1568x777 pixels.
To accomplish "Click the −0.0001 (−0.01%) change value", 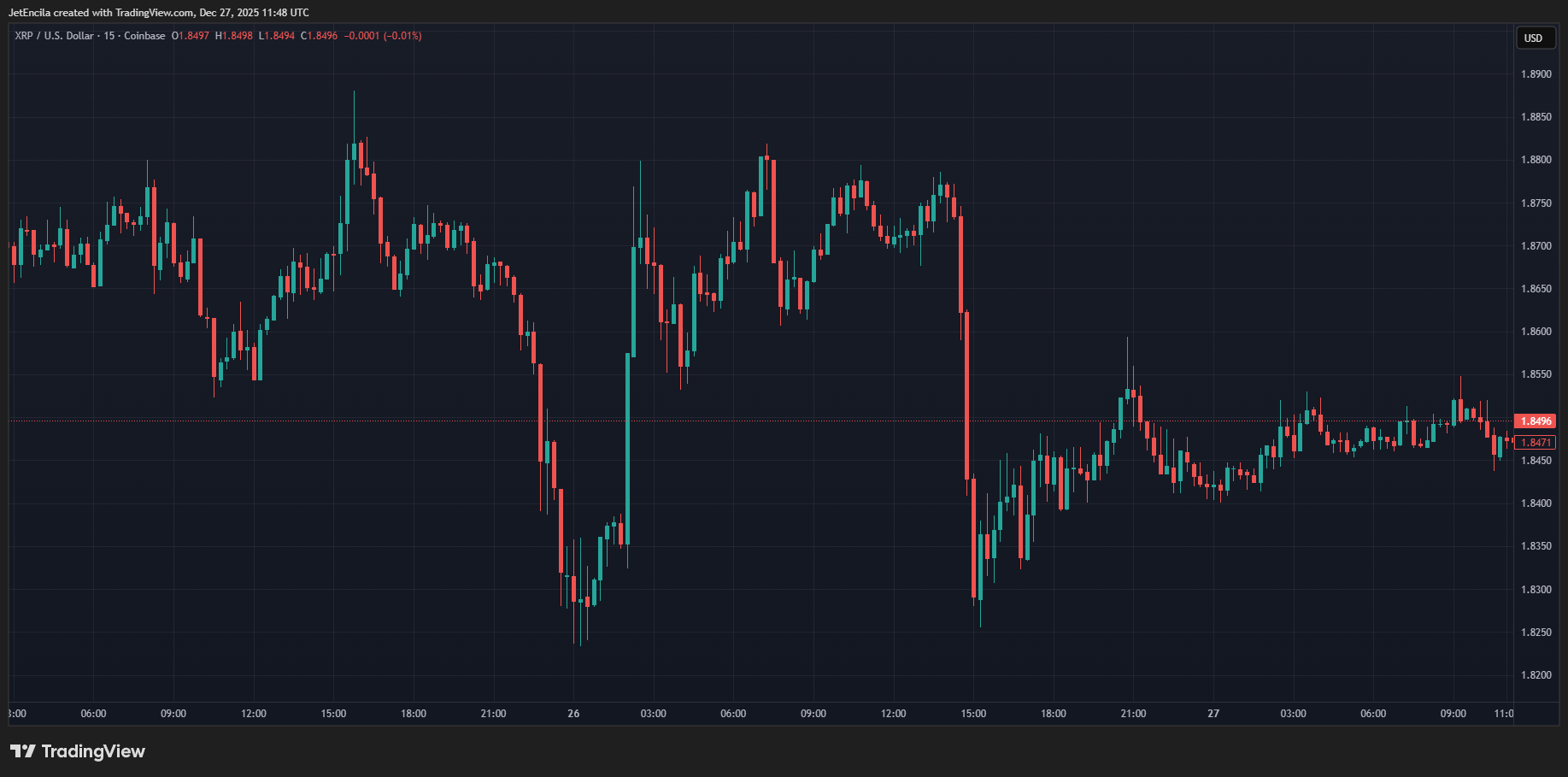I will [383, 36].
